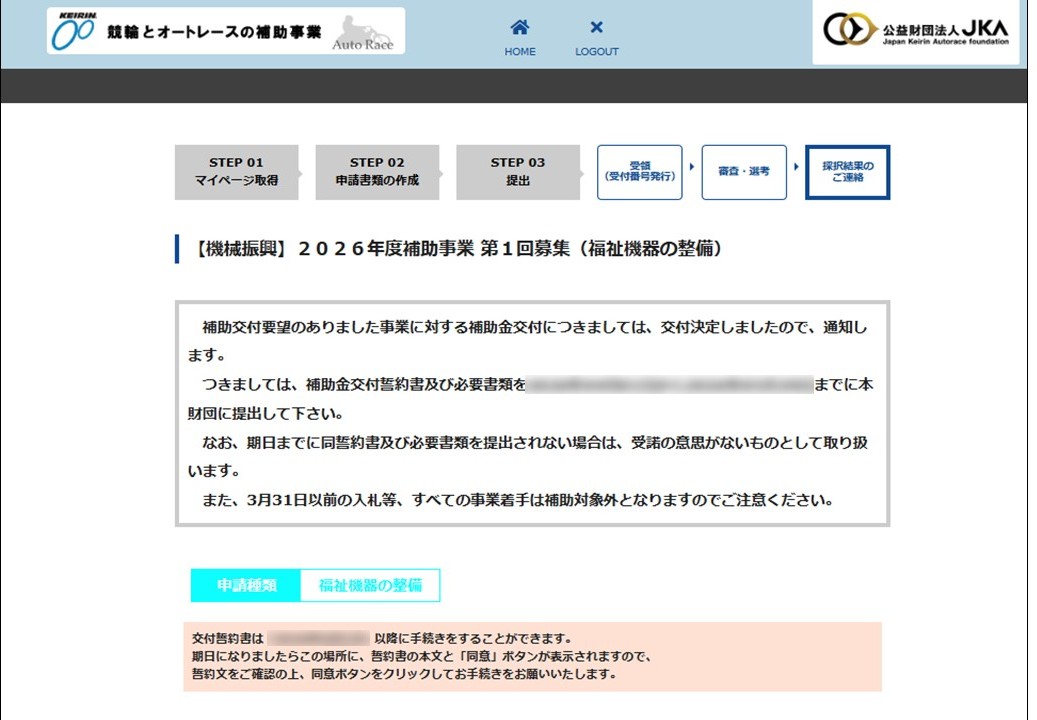The width and height of the screenshot is (1037, 720).
Task: Select STEP 02 申請書類の作成
Action: click(x=377, y=172)
